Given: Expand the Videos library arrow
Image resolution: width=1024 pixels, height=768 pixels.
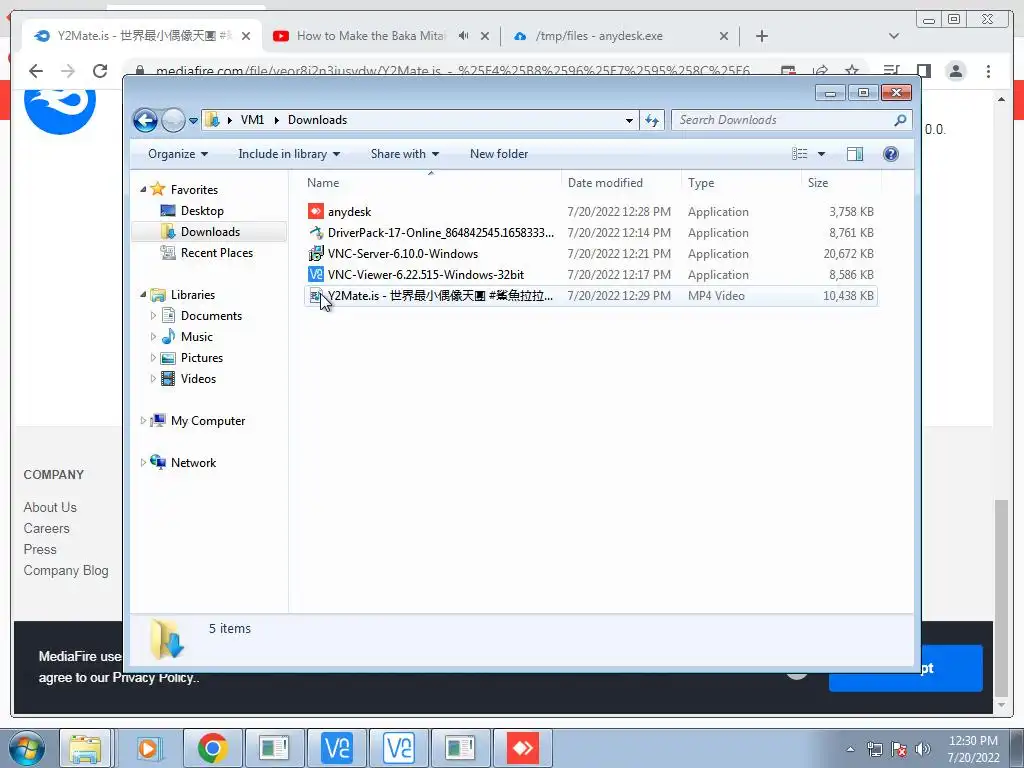Looking at the screenshot, I should click(153, 379).
